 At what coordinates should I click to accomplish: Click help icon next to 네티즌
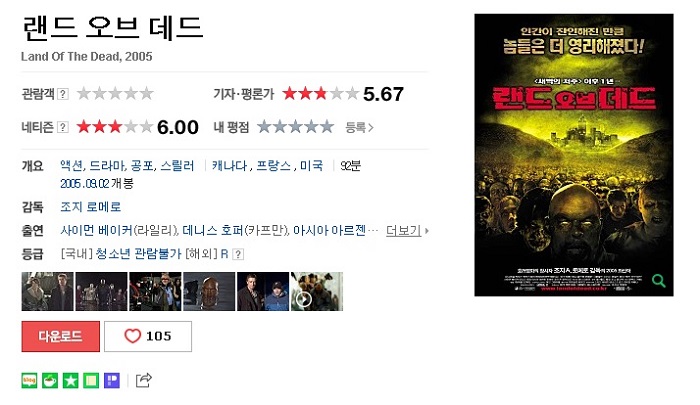click(x=63, y=127)
